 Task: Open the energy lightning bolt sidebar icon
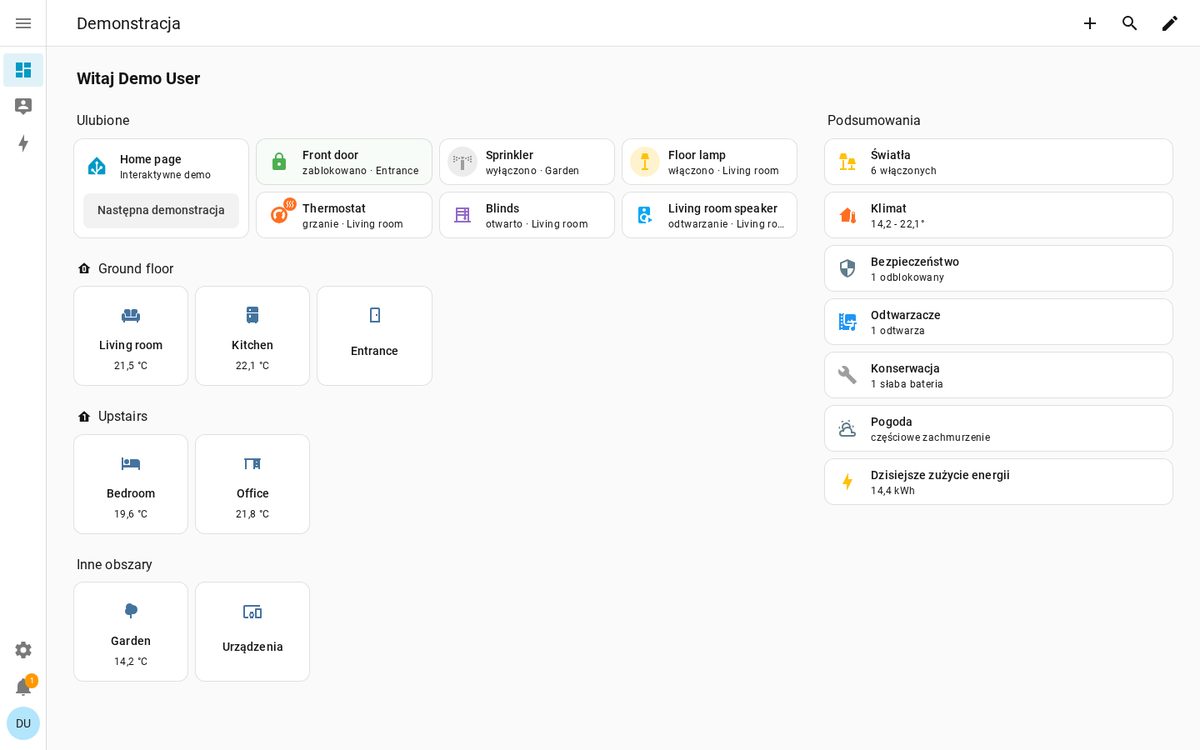(x=23, y=143)
